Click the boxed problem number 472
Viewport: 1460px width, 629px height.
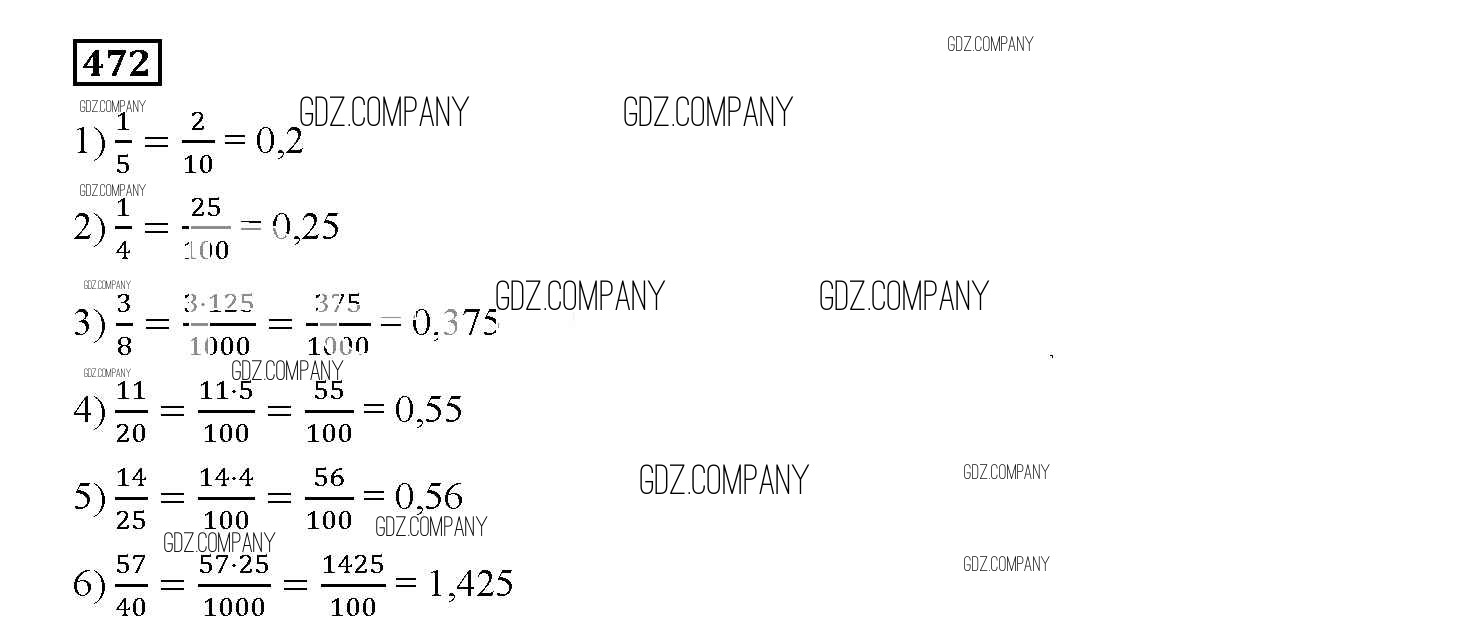click(117, 63)
